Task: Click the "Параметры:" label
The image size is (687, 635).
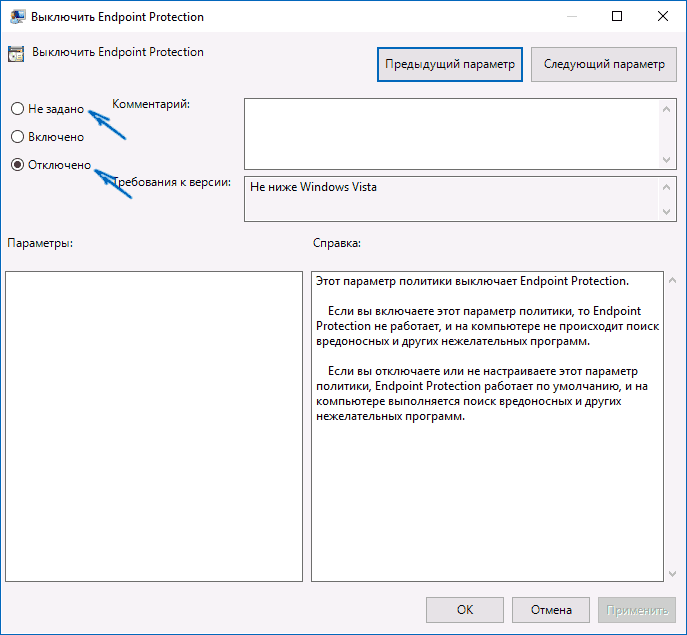Action: (x=40, y=243)
